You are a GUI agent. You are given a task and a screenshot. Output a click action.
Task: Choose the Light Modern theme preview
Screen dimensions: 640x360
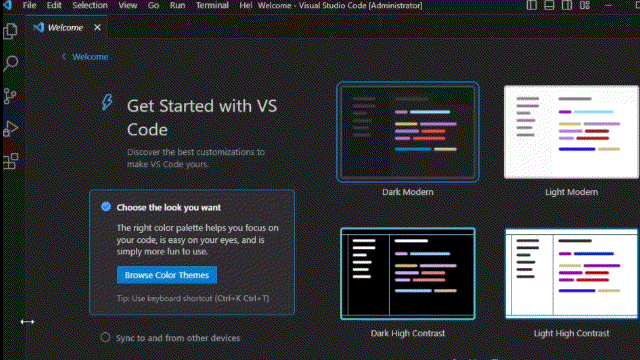571,132
